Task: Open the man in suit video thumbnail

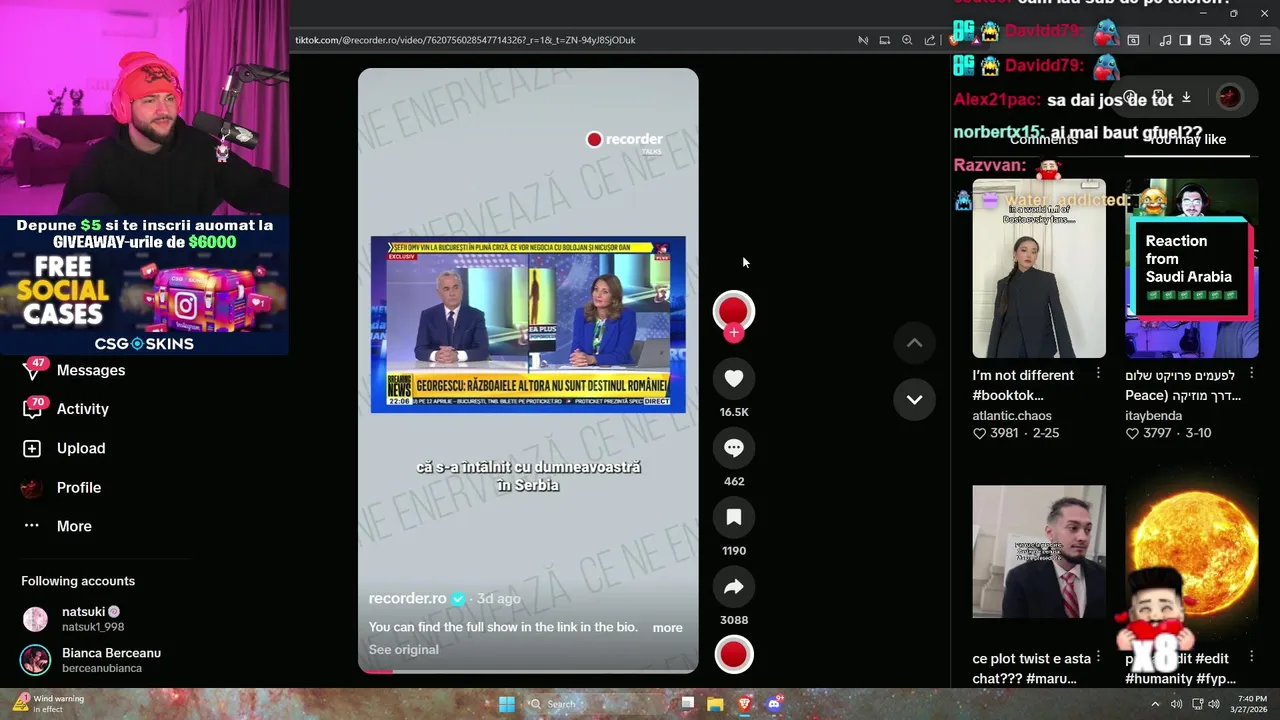Action: (x=1039, y=552)
